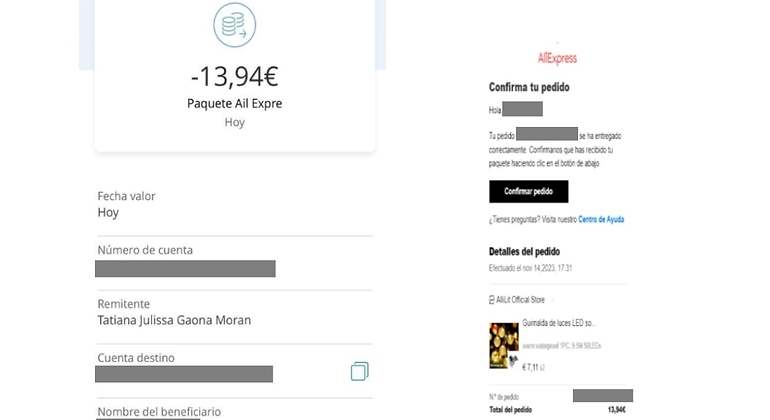Click the Confirmar pedido button
Image resolution: width=770 pixels, height=420 pixels.
(528, 192)
